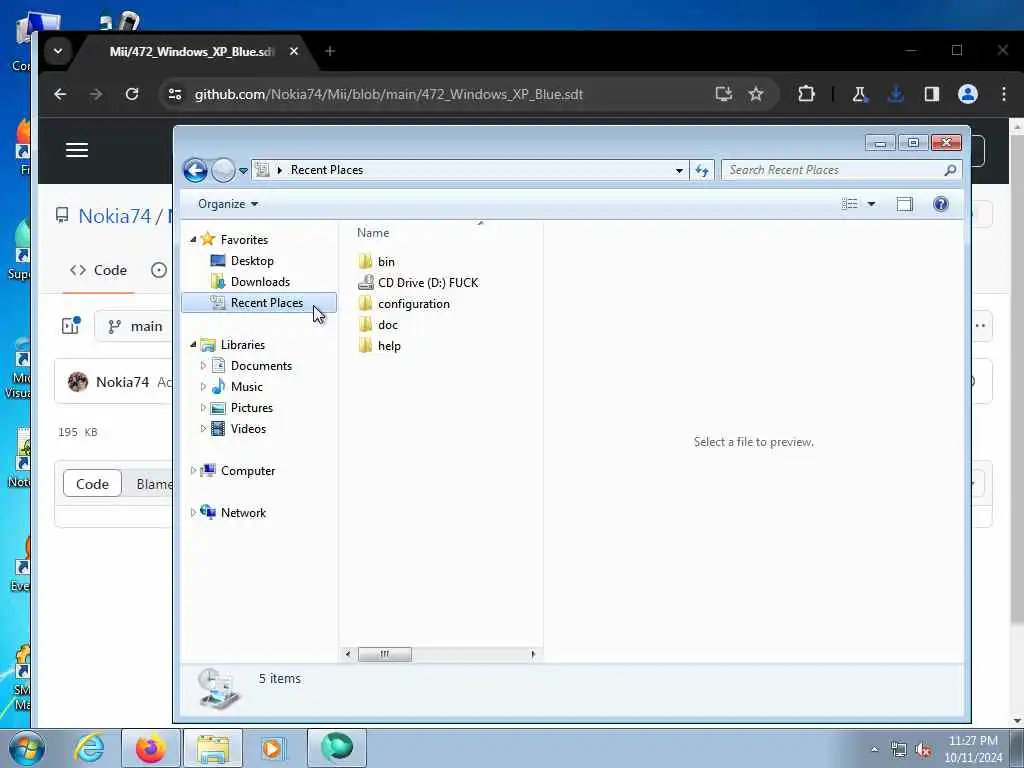This screenshot has height=768, width=1024.
Task: Expand the Music library node
Action: 203,387
